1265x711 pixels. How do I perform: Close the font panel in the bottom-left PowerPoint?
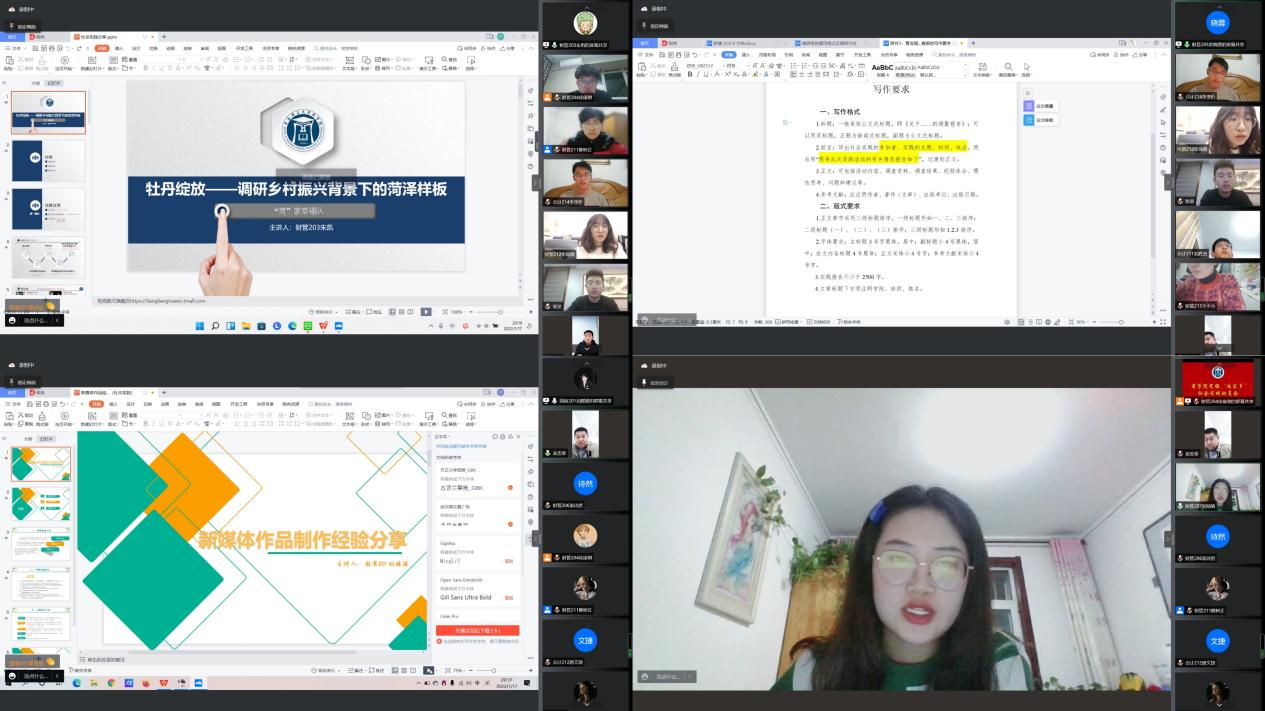click(518, 437)
